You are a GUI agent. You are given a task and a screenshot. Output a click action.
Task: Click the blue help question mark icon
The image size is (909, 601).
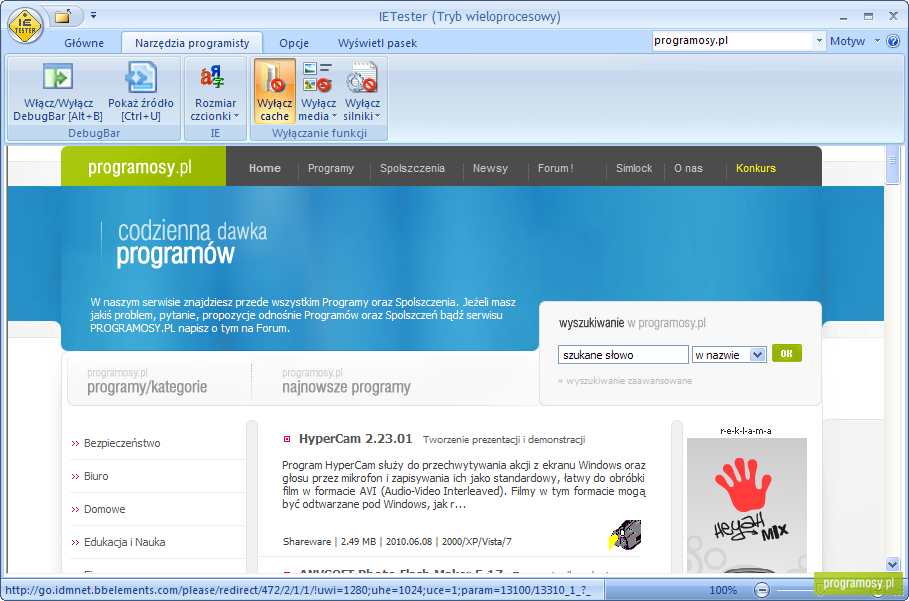coord(893,41)
